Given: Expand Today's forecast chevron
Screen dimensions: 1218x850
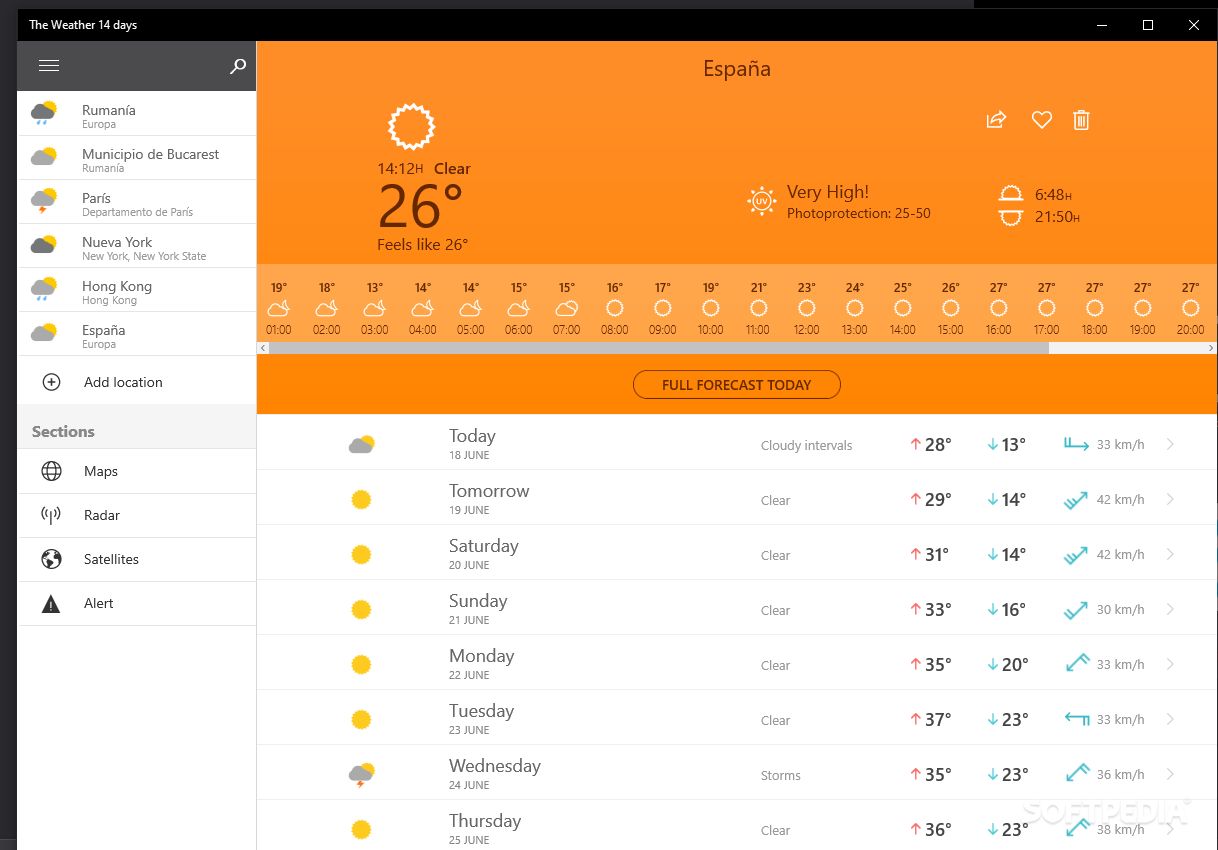Looking at the screenshot, I should (1170, 444).
